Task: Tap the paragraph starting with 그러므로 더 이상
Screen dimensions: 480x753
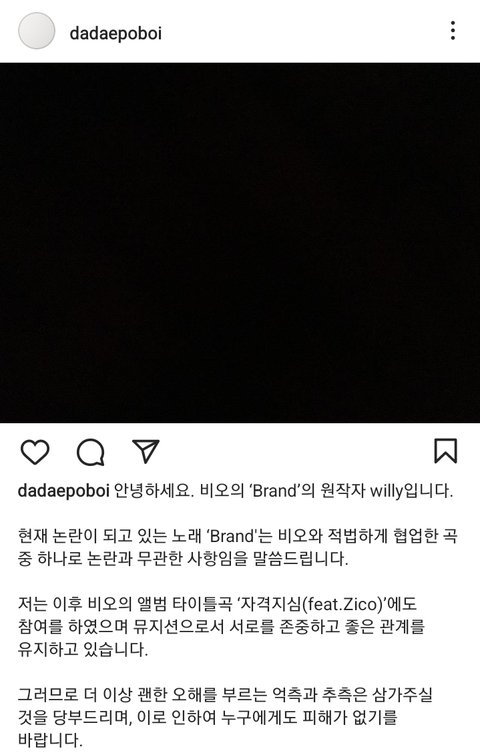Action: click(225, 717)
